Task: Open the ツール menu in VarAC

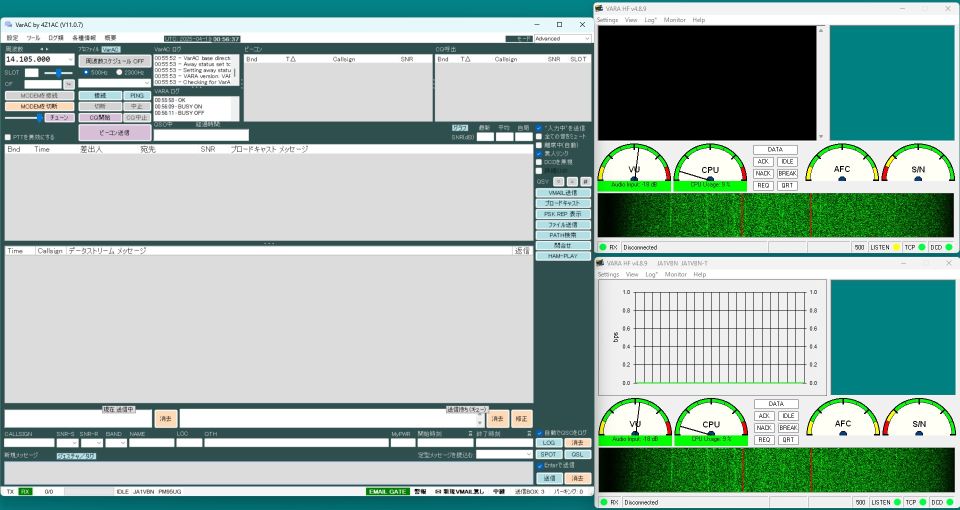Action: pyautogui.click(x=33, y=38)
